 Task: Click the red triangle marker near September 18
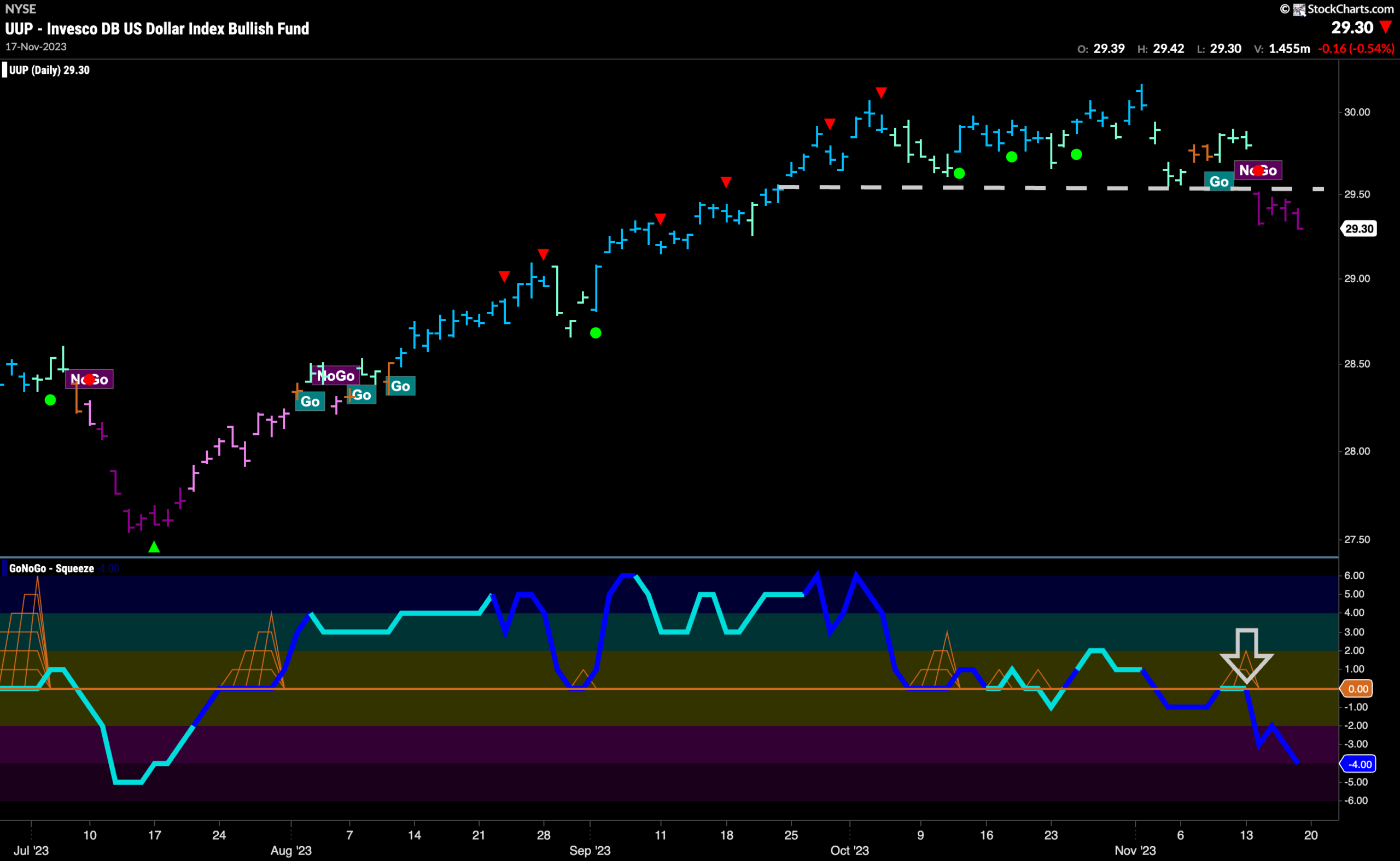(x=726, y=182)
